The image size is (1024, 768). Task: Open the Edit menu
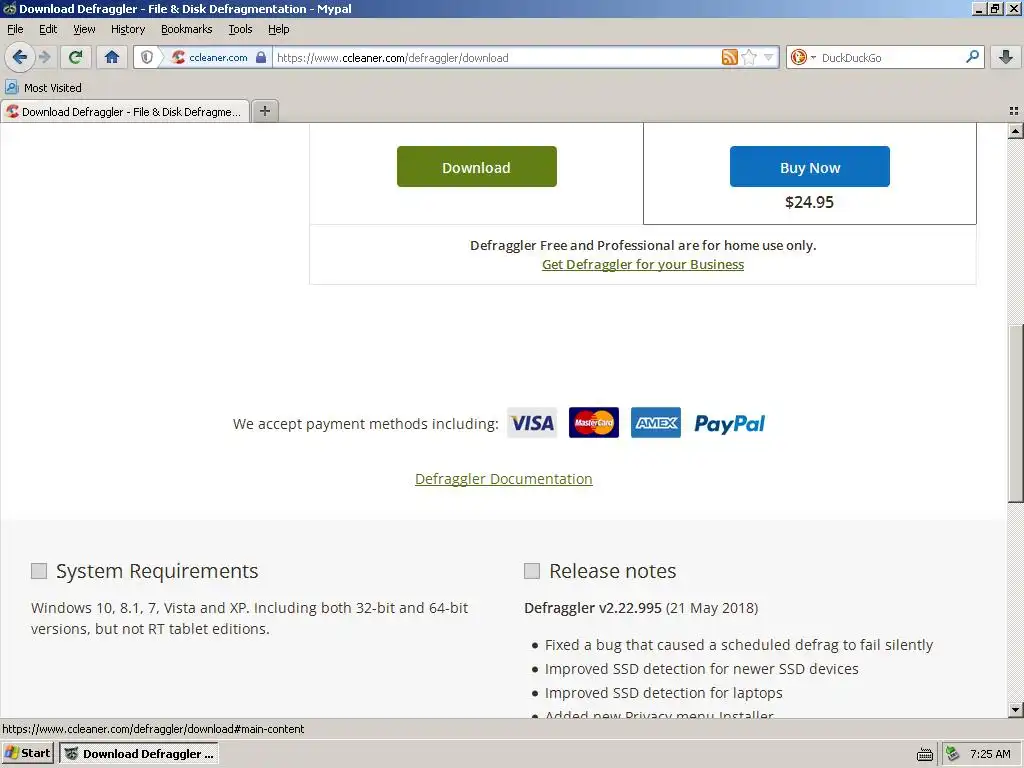pos(48,29)
